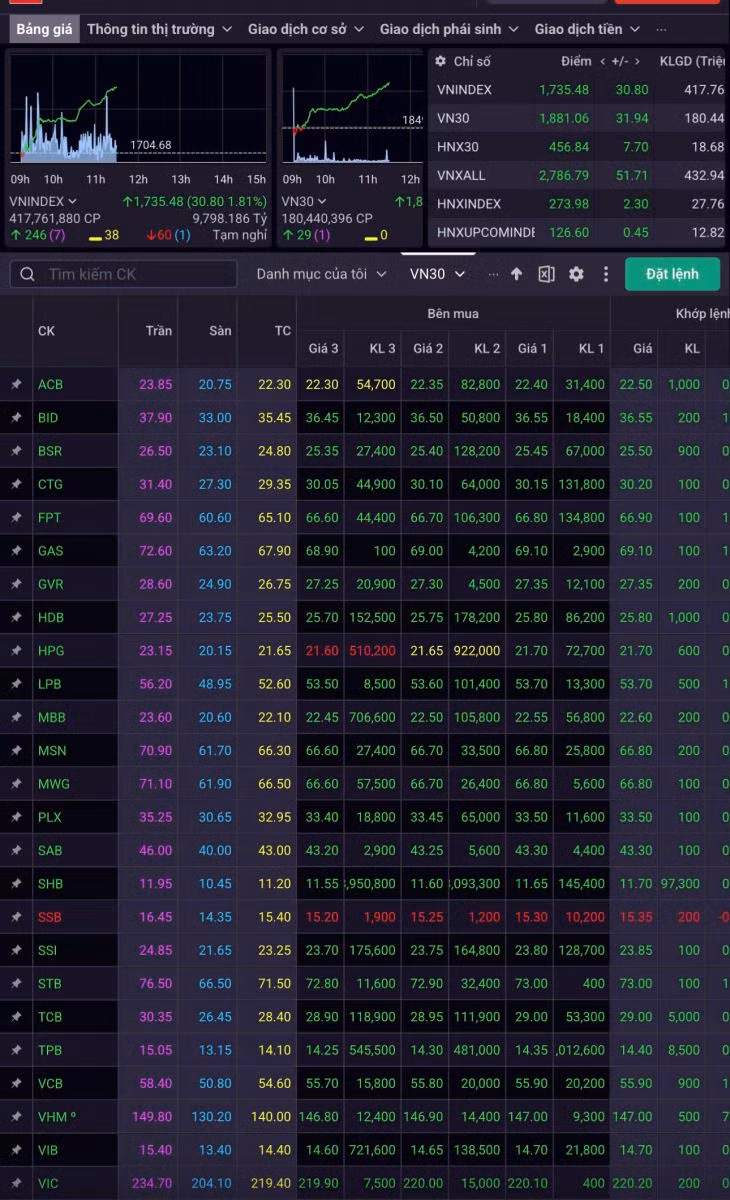Expand Giao dịch tiền menu

click(586, 29)
